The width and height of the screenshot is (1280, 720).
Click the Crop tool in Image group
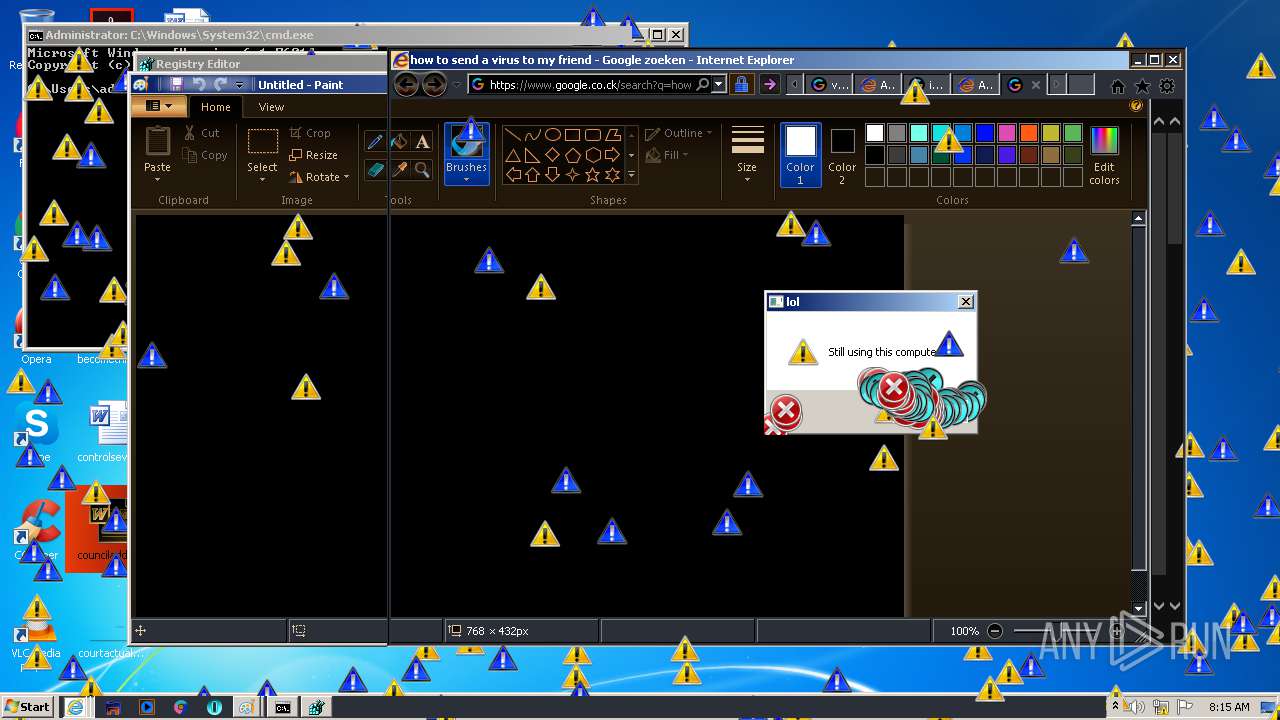pos(310,133)
